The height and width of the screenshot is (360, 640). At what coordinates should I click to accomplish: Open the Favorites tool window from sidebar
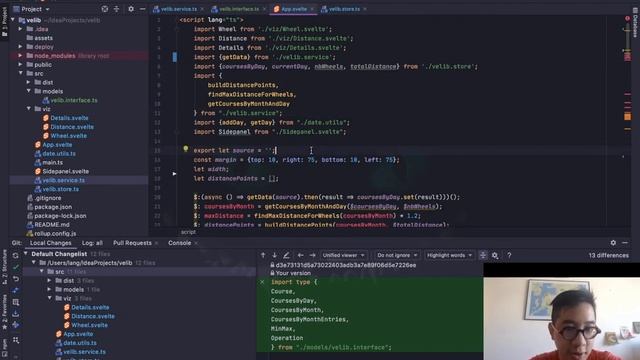point(4,311)
